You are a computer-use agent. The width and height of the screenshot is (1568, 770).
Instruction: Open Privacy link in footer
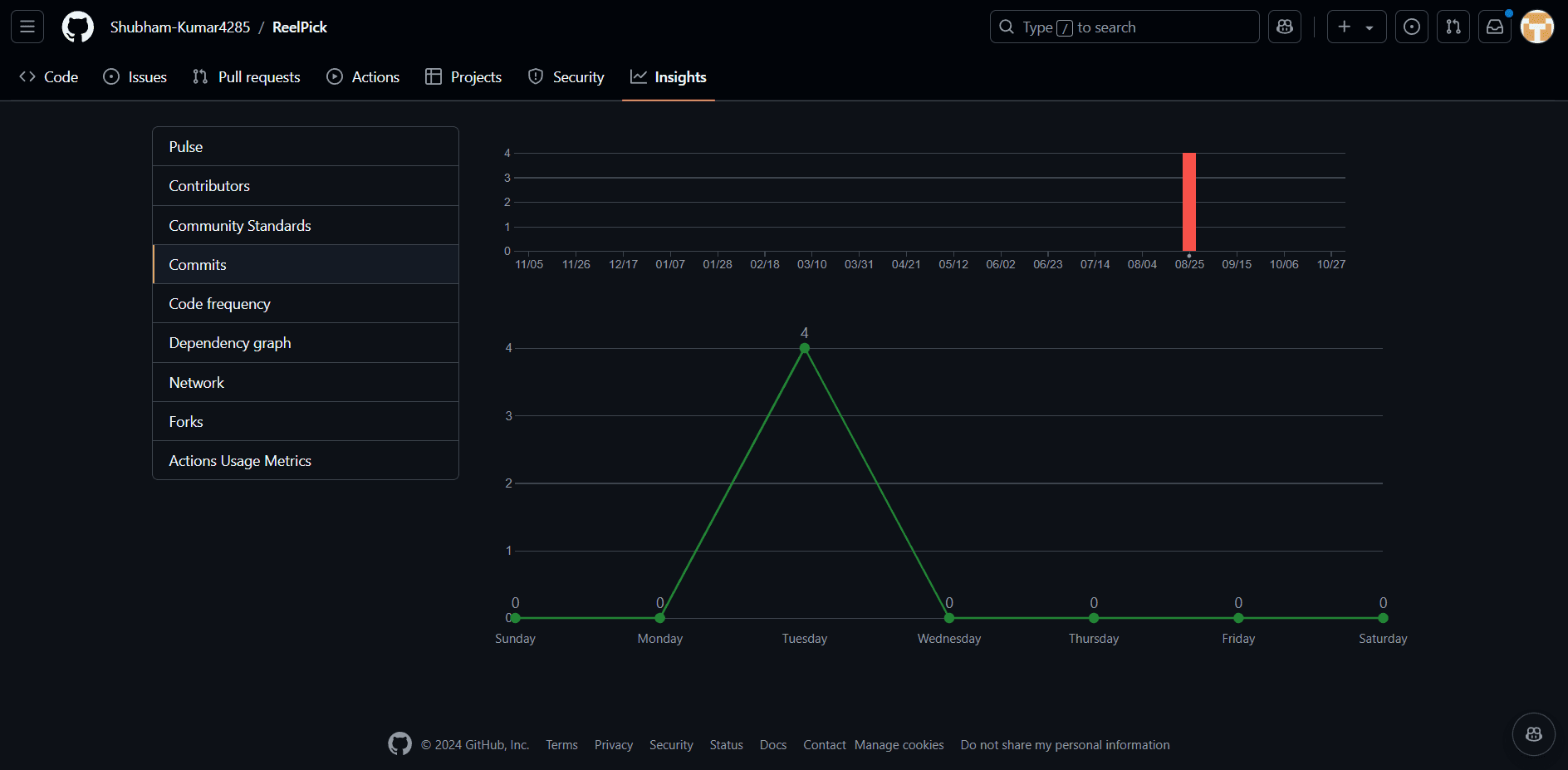(614, 745)
